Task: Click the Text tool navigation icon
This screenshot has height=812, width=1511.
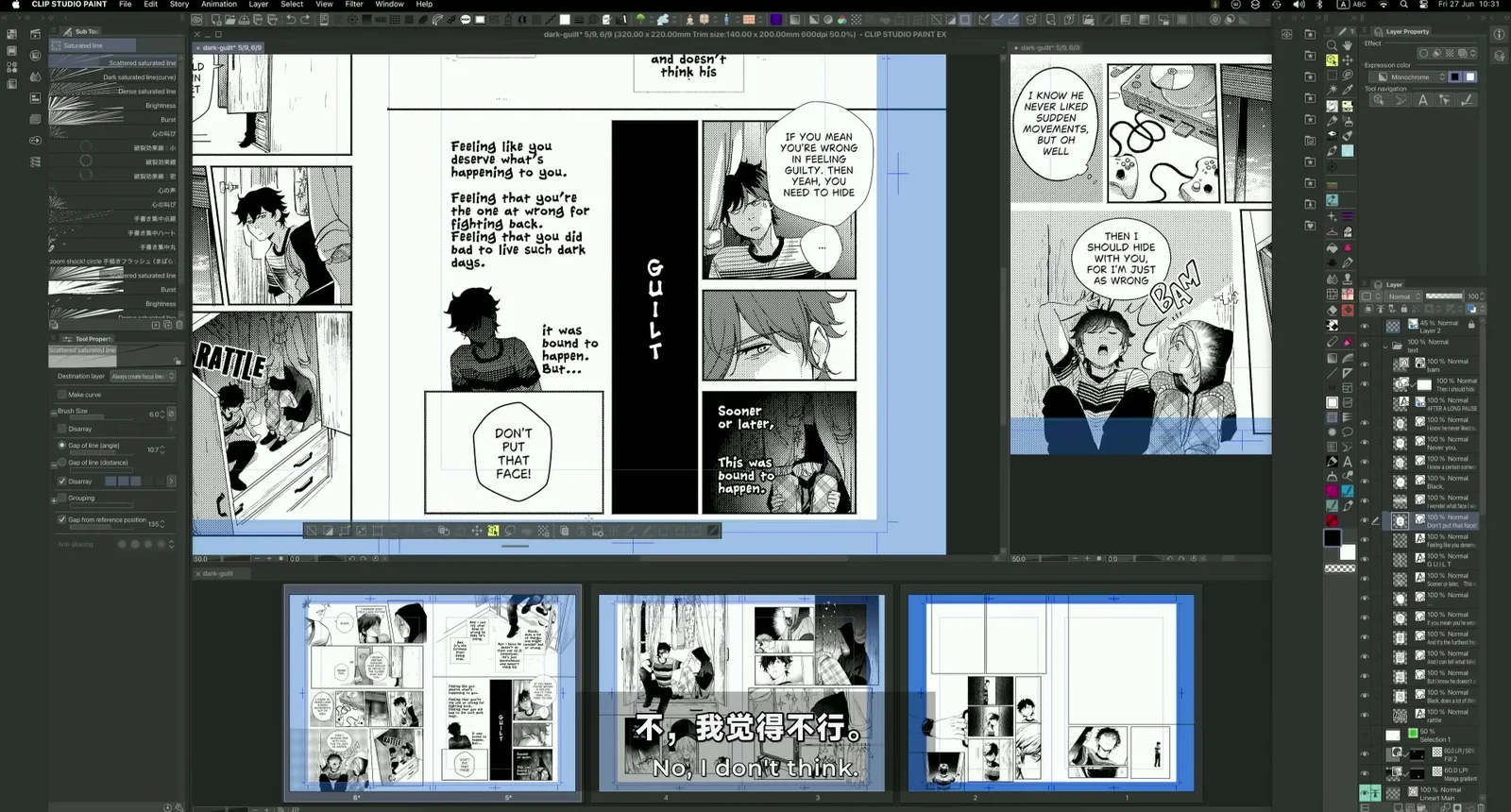Action: click(1423, 99)
